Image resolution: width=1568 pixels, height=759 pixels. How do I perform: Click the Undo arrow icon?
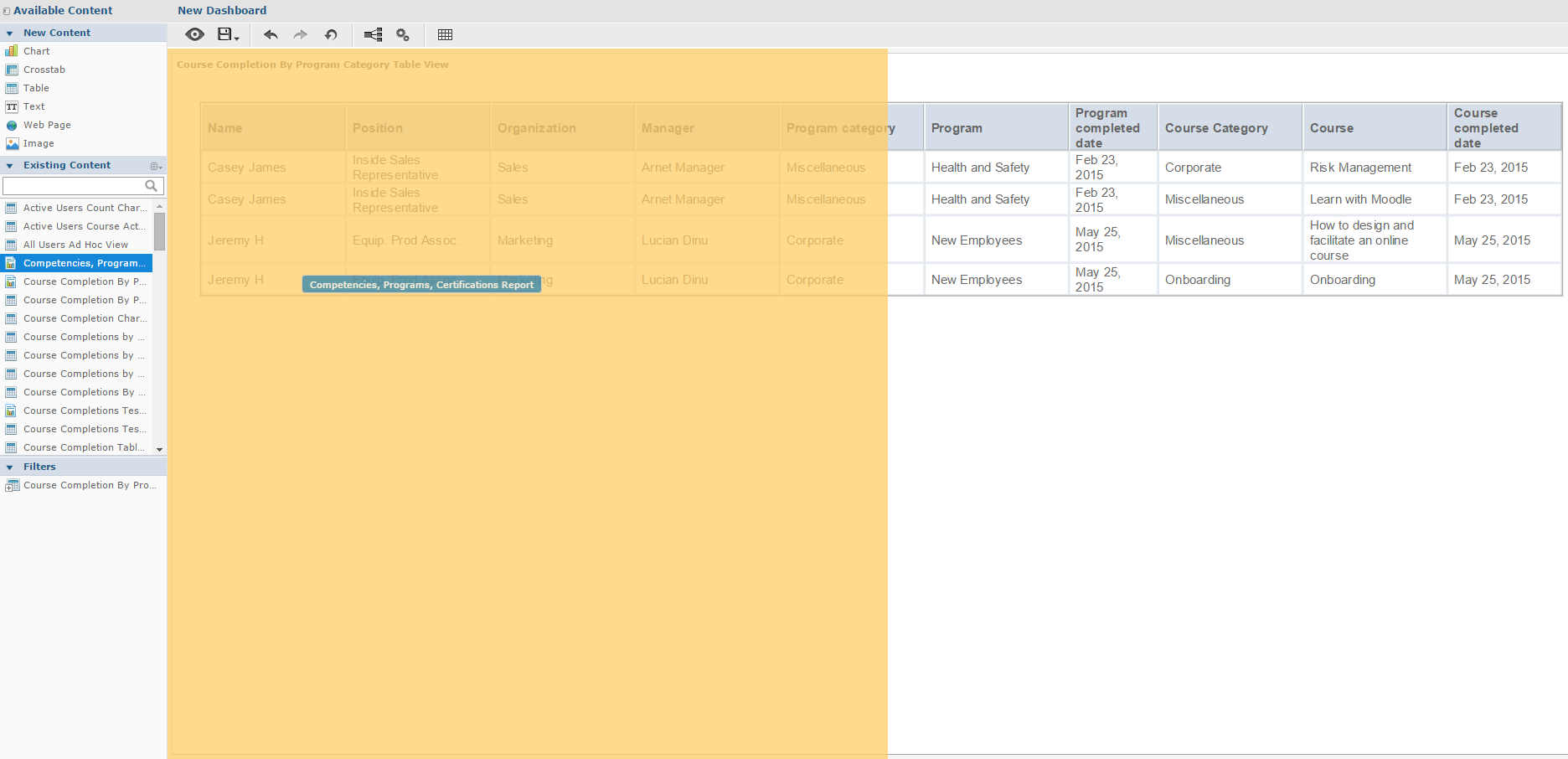pyautogui.click(x=271, y=34)
